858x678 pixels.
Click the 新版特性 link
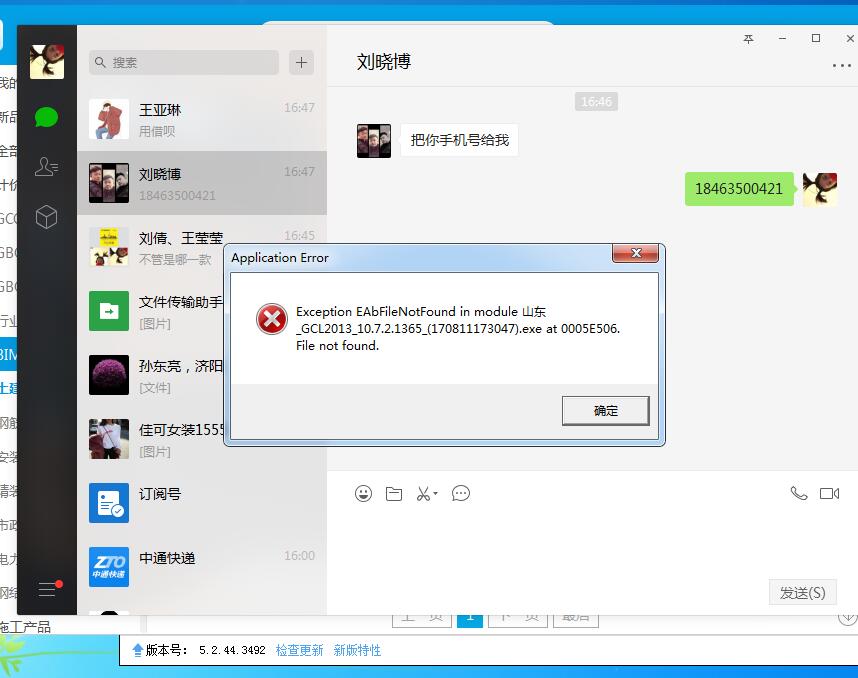click(357, 650)
